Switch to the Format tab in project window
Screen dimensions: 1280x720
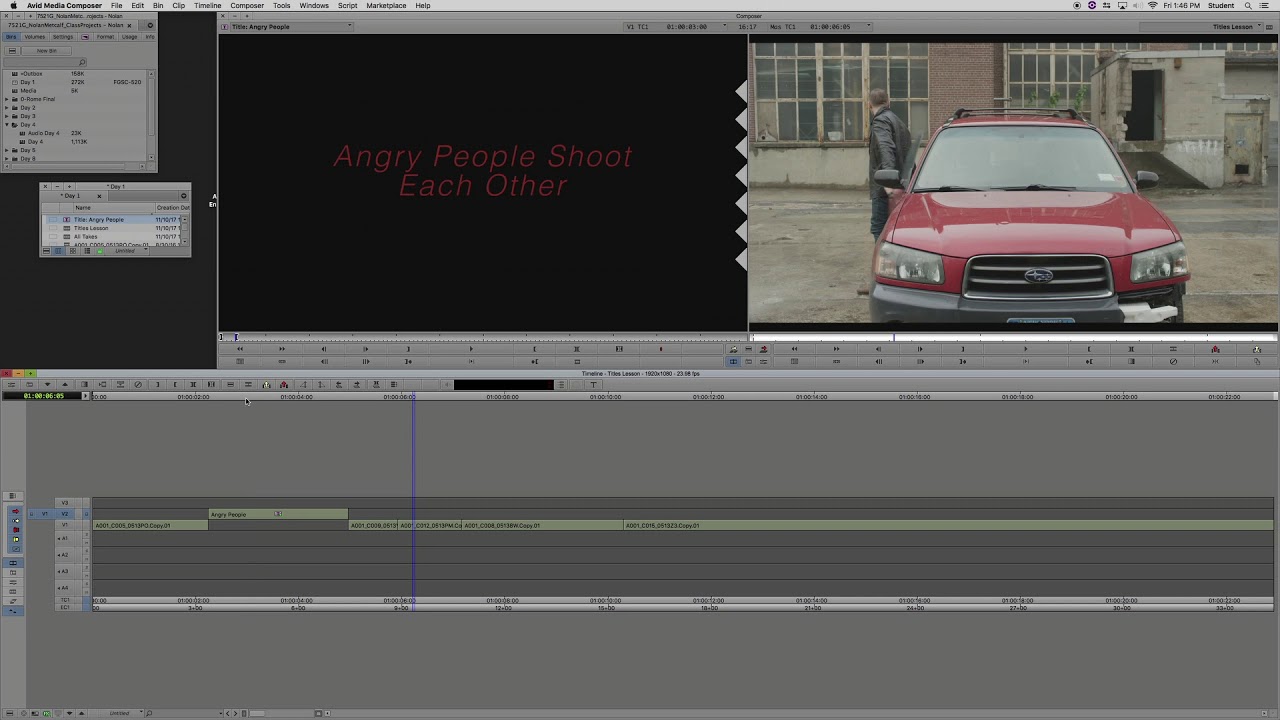click(x=105, y=37)
